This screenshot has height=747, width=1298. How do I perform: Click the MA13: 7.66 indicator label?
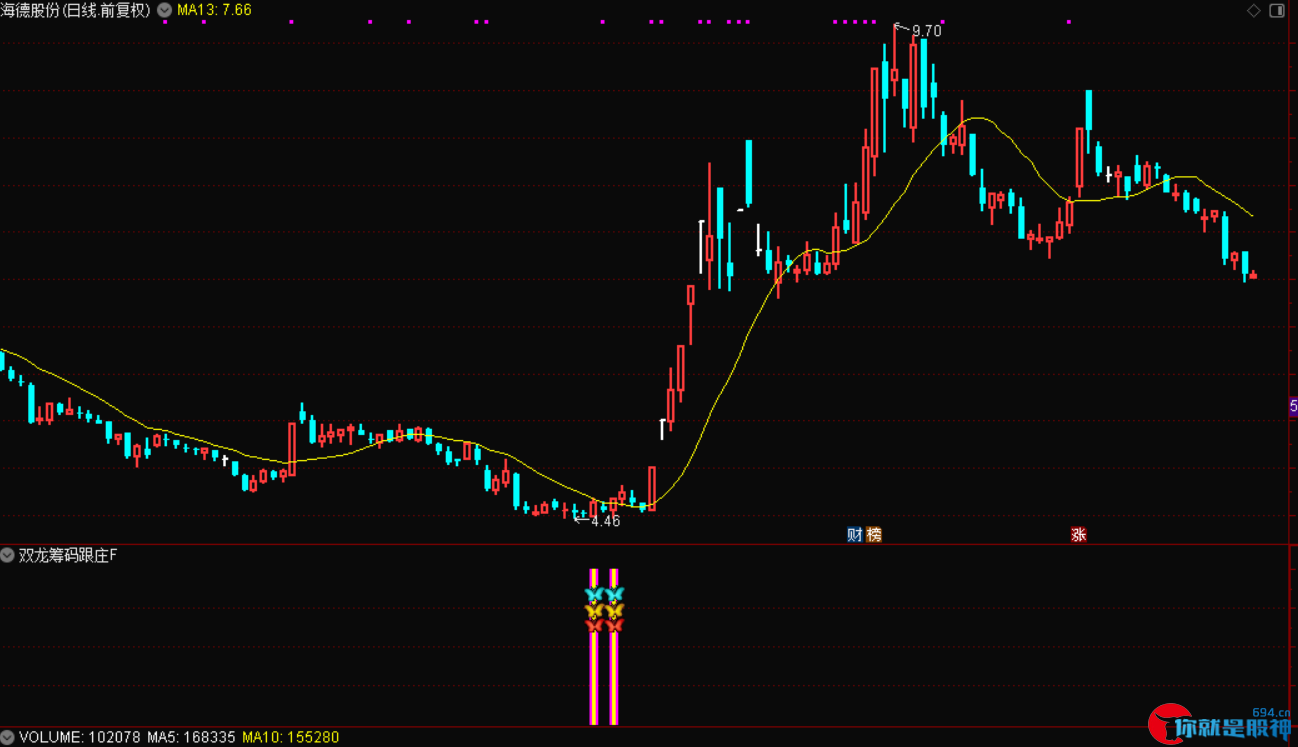(x=214, y=10)
